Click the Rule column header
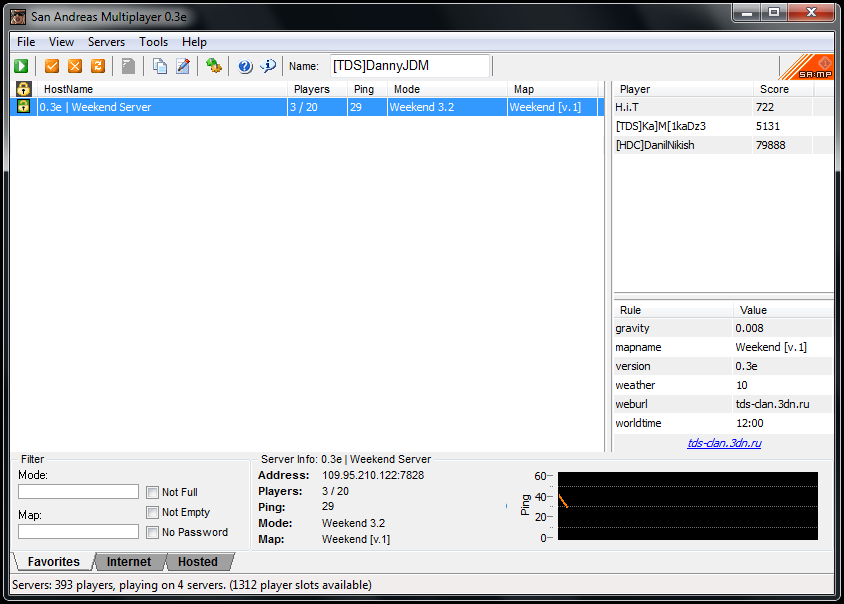 click(673, 310)
